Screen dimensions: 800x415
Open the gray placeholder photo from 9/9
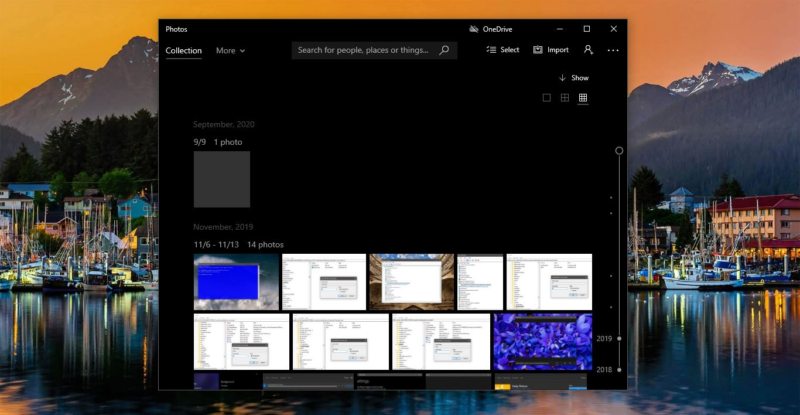222,179
